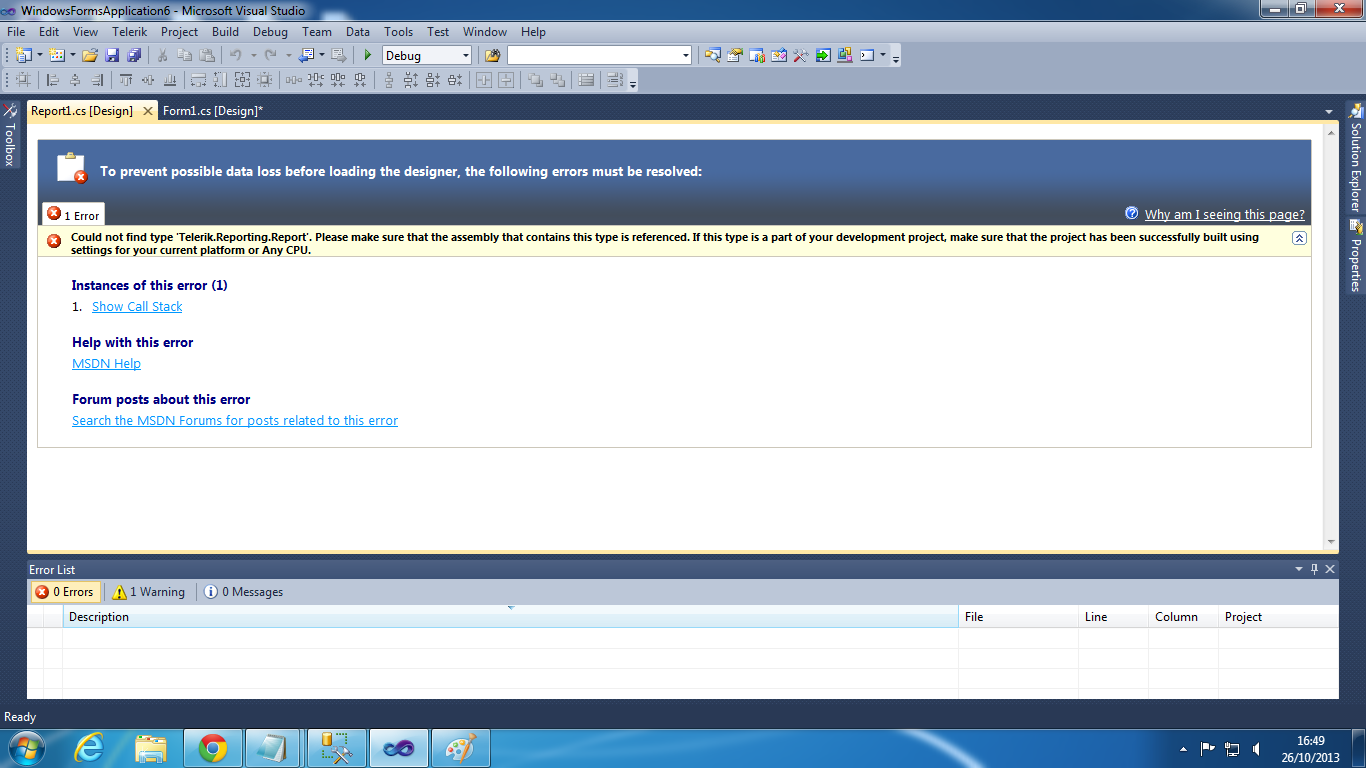Click the Center Horizontally layout icon
This screenshot has height=768, width=1366.
point(484,80)
